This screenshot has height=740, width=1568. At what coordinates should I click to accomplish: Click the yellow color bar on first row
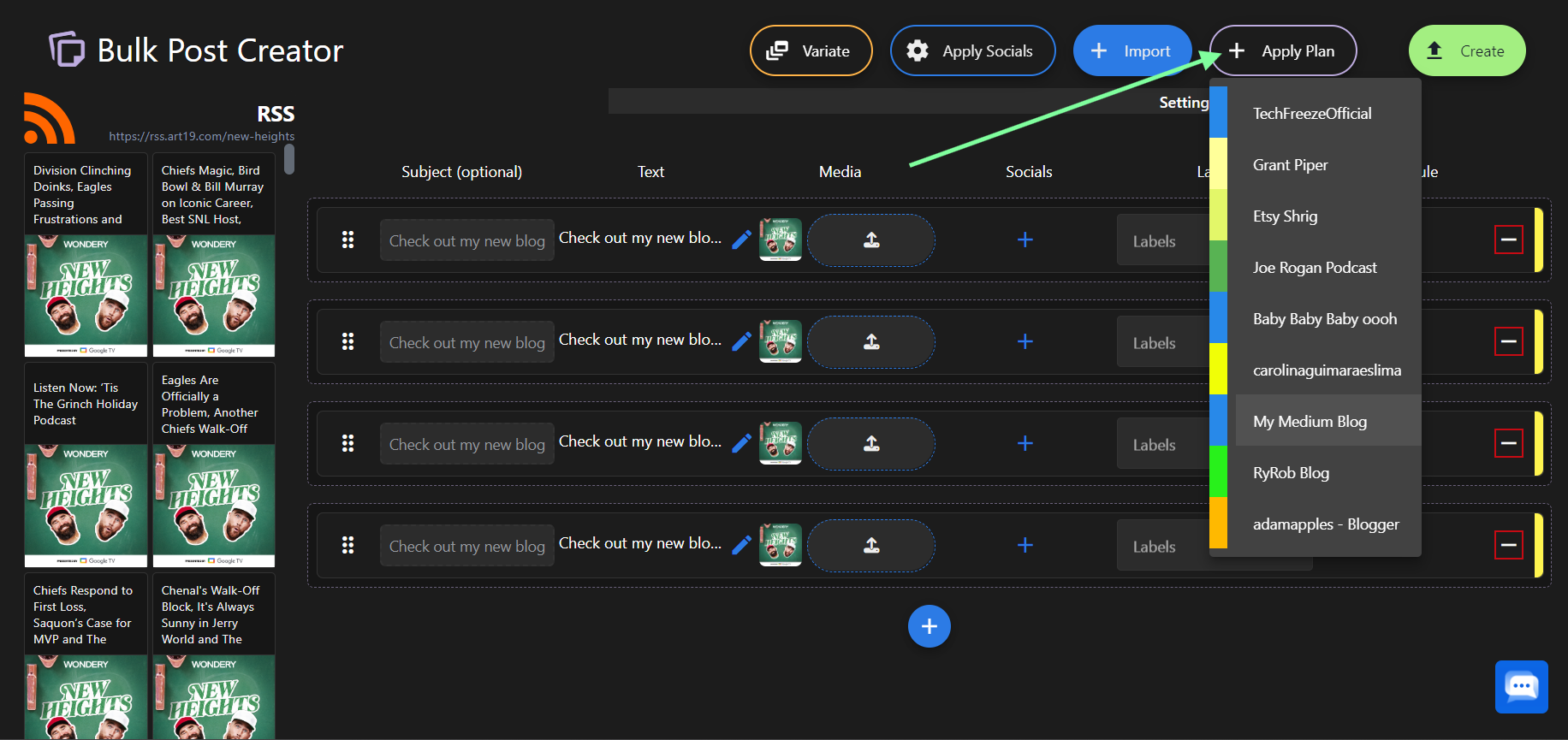coord(1538,240)
